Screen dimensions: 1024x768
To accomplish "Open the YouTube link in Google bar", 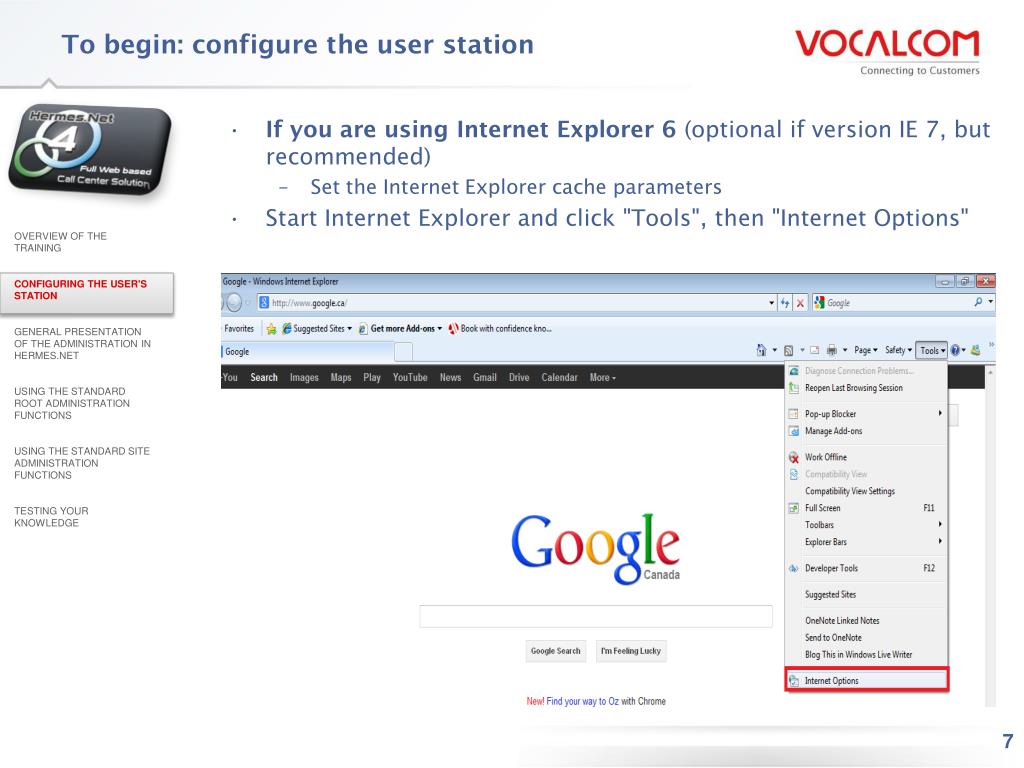I will [x=409, y=377].
